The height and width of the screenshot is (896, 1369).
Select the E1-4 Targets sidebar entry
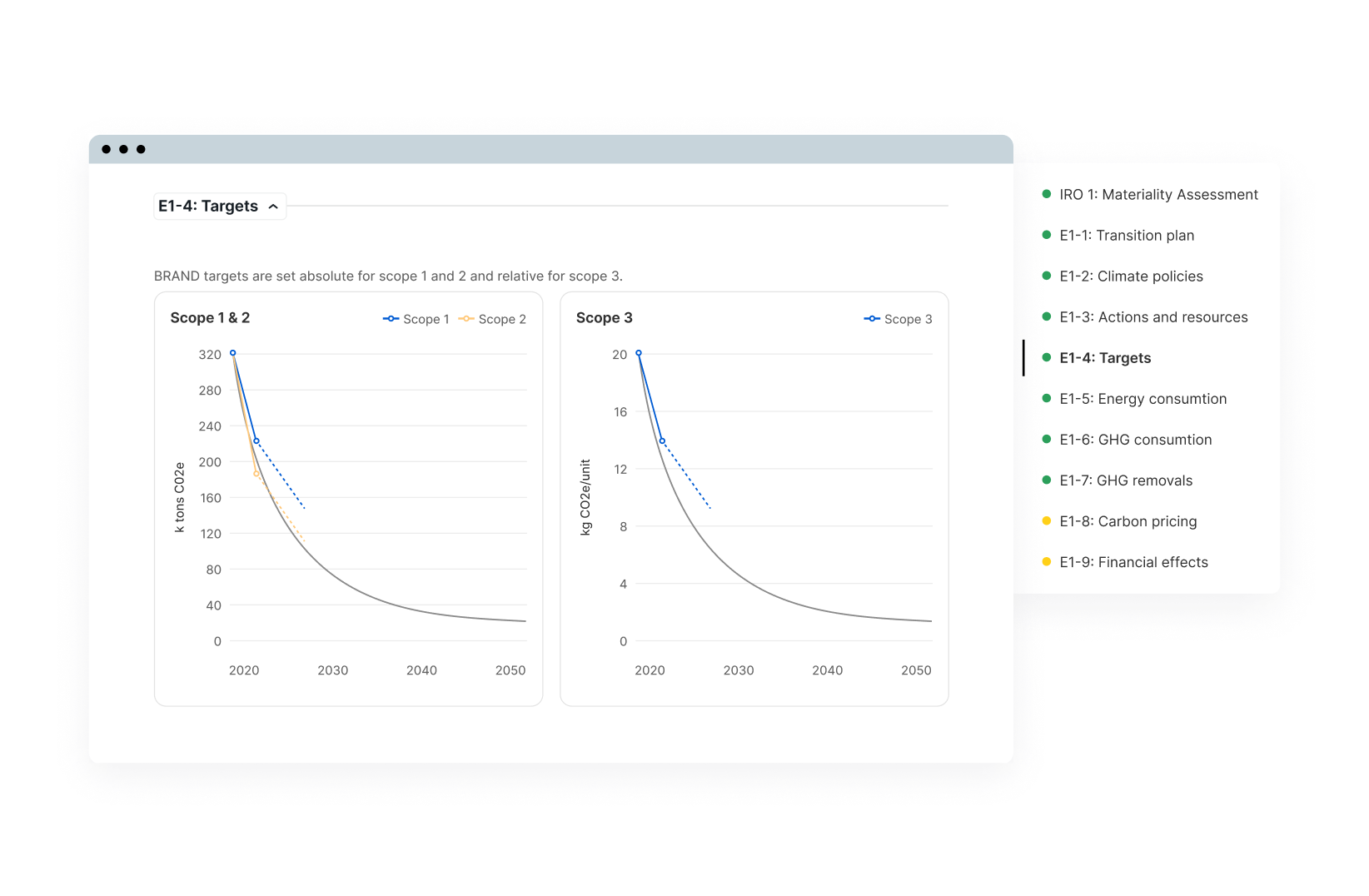[1105, 357]
